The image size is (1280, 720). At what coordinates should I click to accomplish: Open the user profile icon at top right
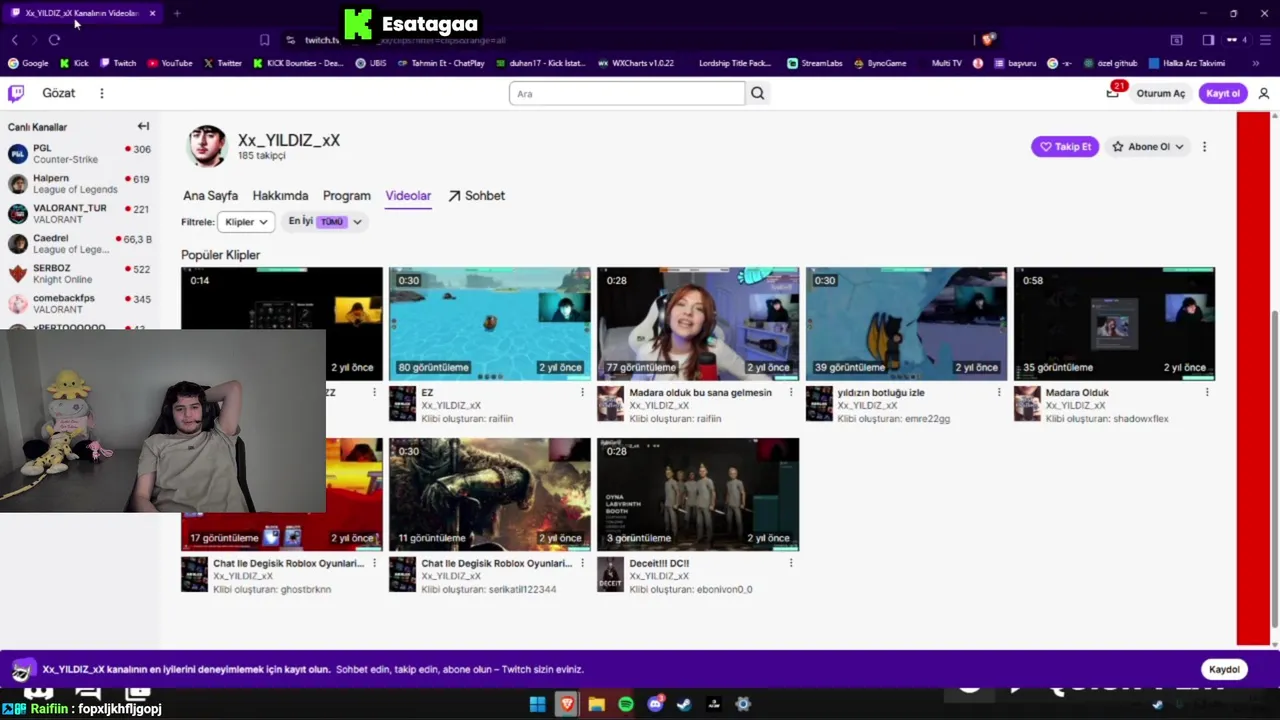[x=1264, y=93]
